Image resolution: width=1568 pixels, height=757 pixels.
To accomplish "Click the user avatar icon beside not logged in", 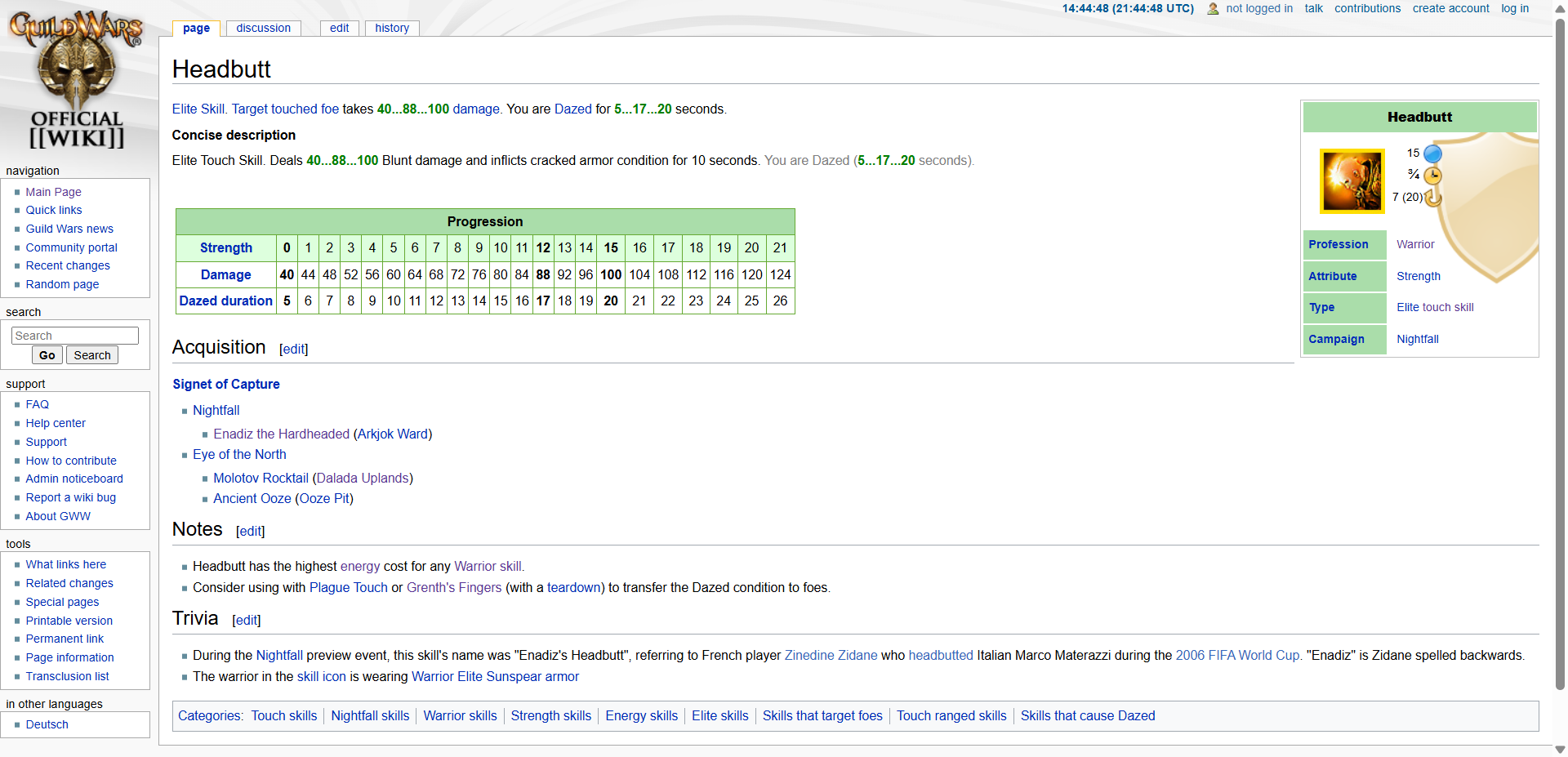I will pos(1213,9).
